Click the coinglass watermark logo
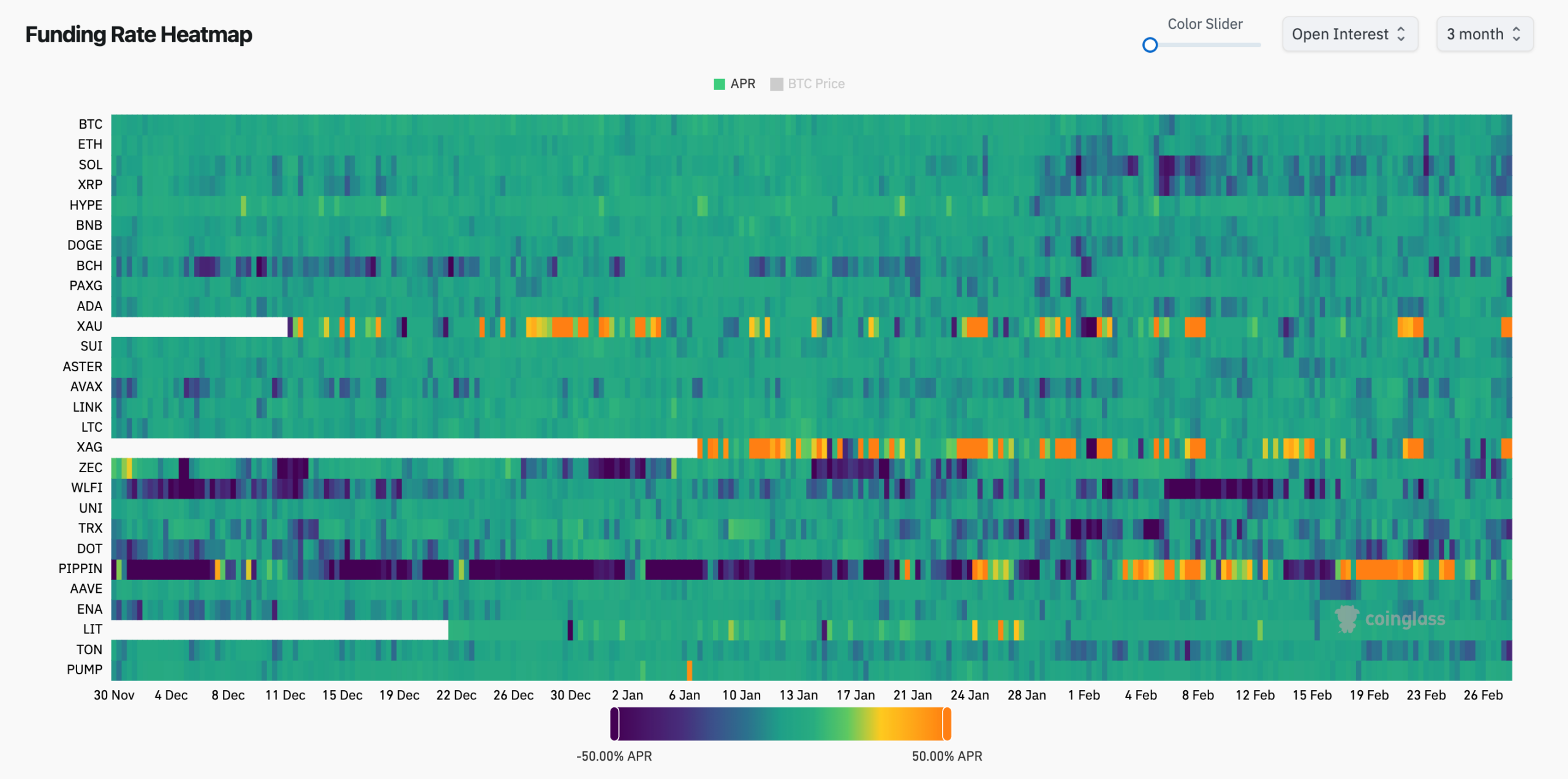1568x779 pixels. point(1346,619)
